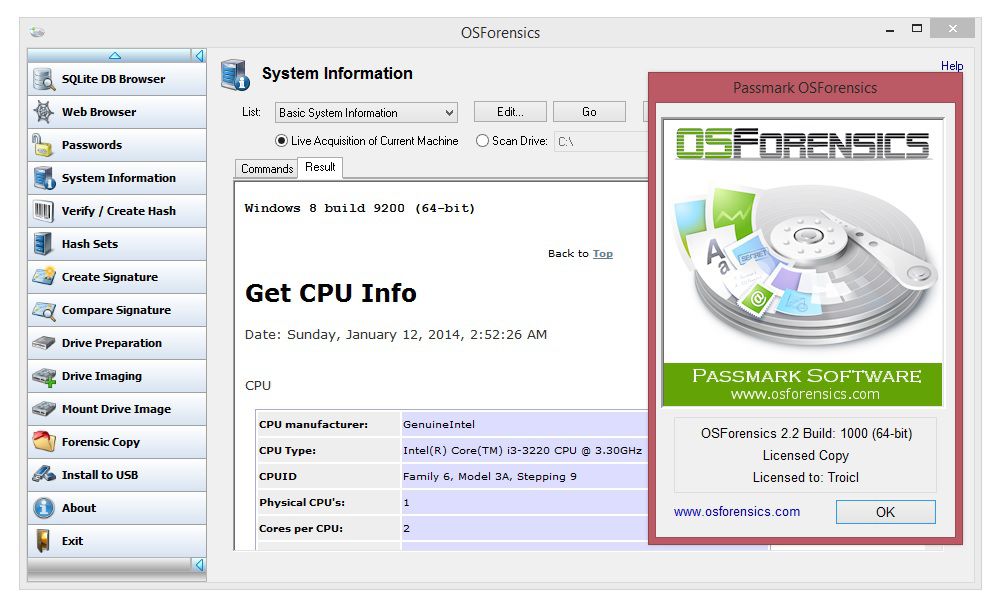Screen dimensions: 998x607
Task: Open the Forensic Copy label
Action: coord(101,442)
